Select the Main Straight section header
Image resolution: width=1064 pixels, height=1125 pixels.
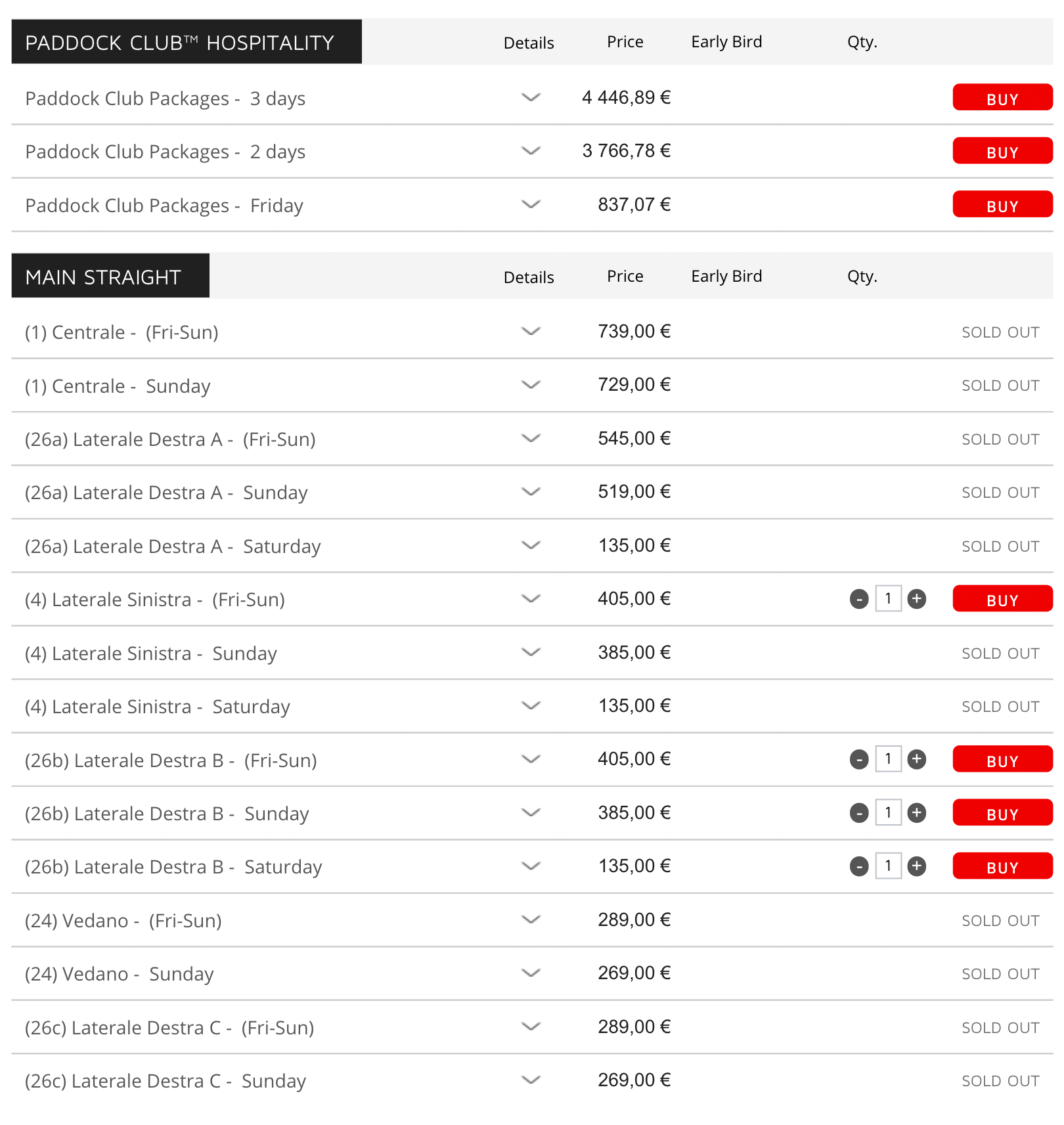tap(110, 276)
